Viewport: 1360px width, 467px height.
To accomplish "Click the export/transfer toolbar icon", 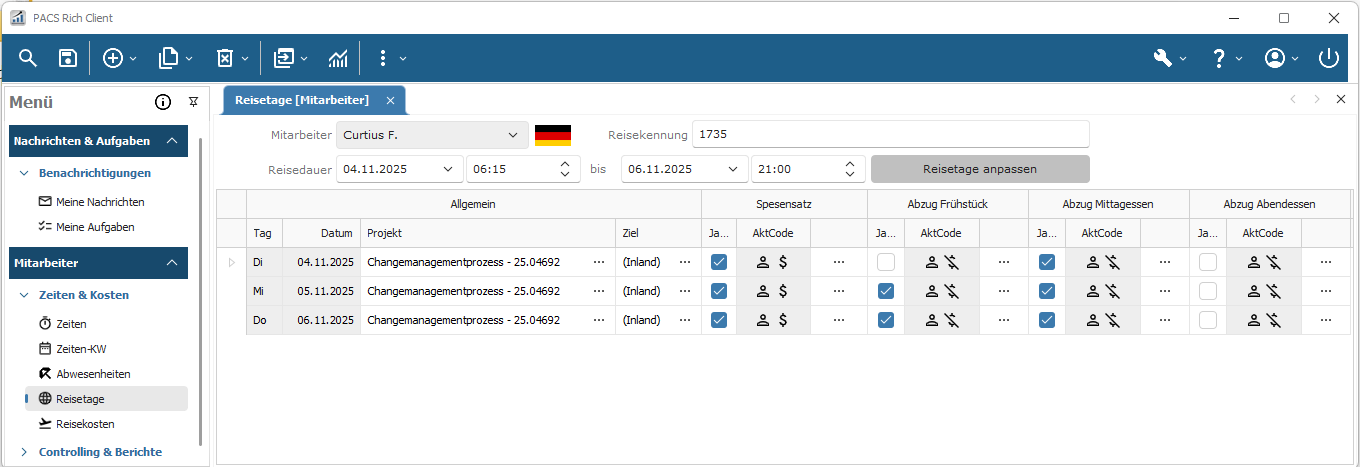I will (x=285, y=59).
